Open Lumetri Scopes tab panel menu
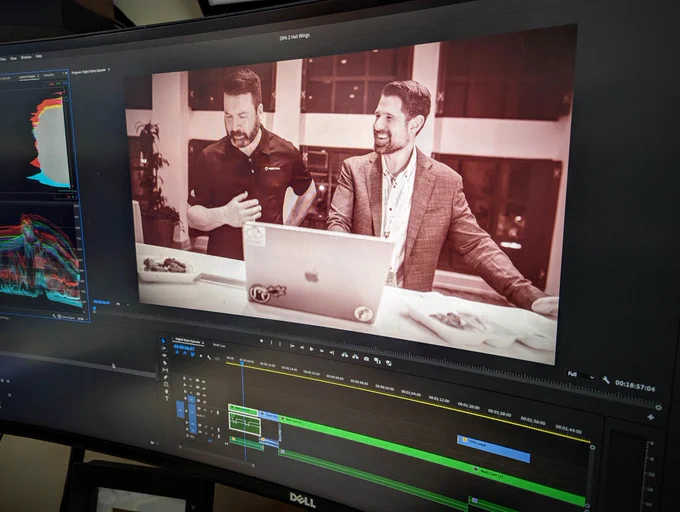This screenshot has width=680, height=512. click(x=38, y=76)
